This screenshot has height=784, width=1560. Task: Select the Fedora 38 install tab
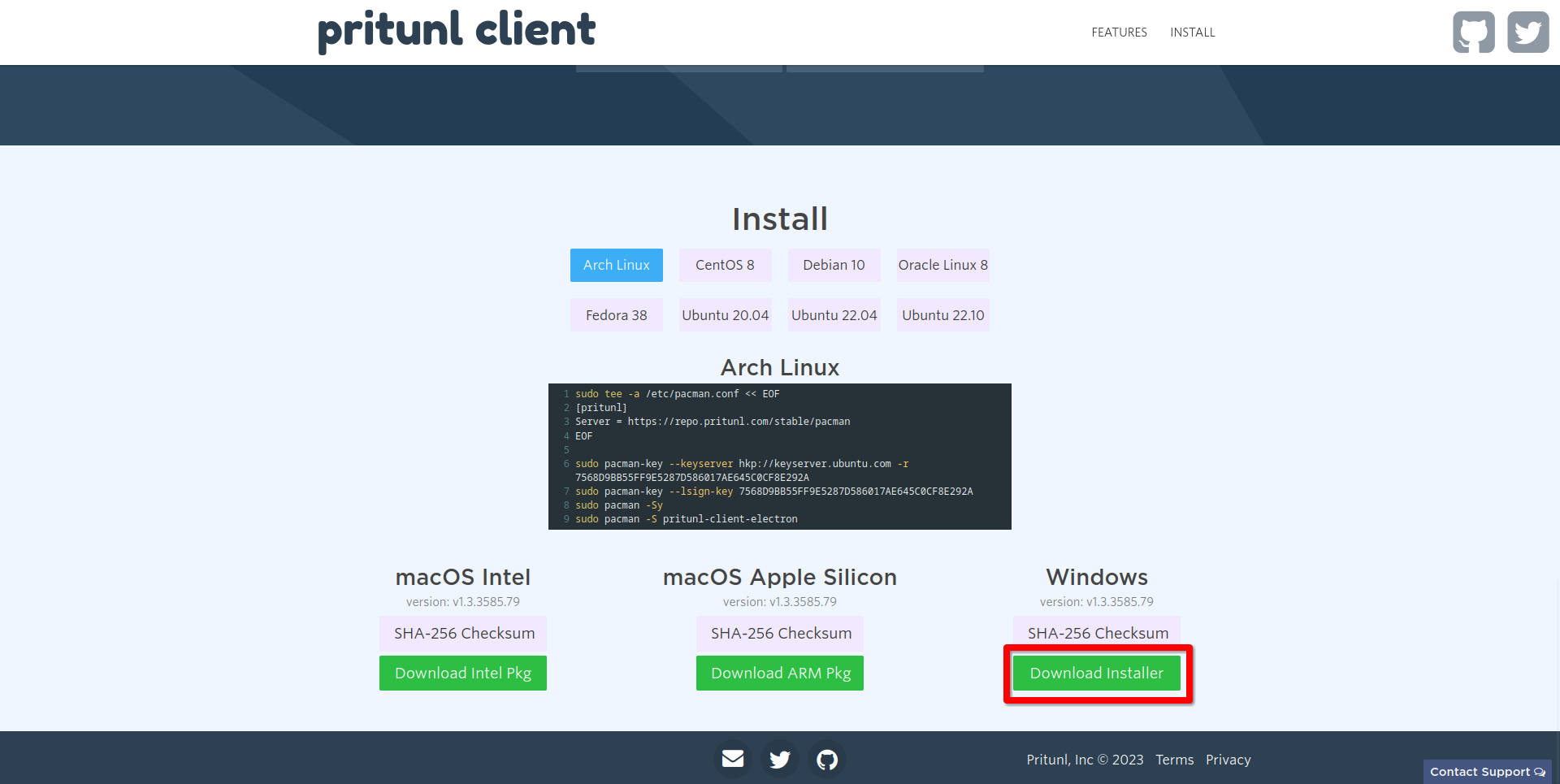click(617, 315)
